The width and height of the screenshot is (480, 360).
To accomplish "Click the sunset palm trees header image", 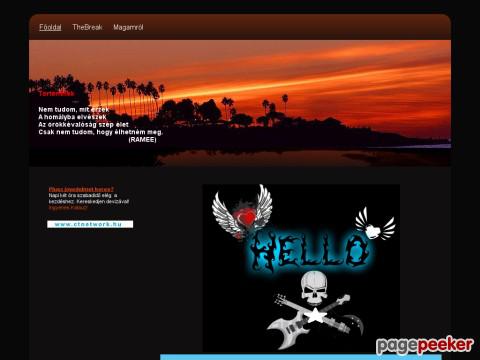I will click(x=240, y=103).
